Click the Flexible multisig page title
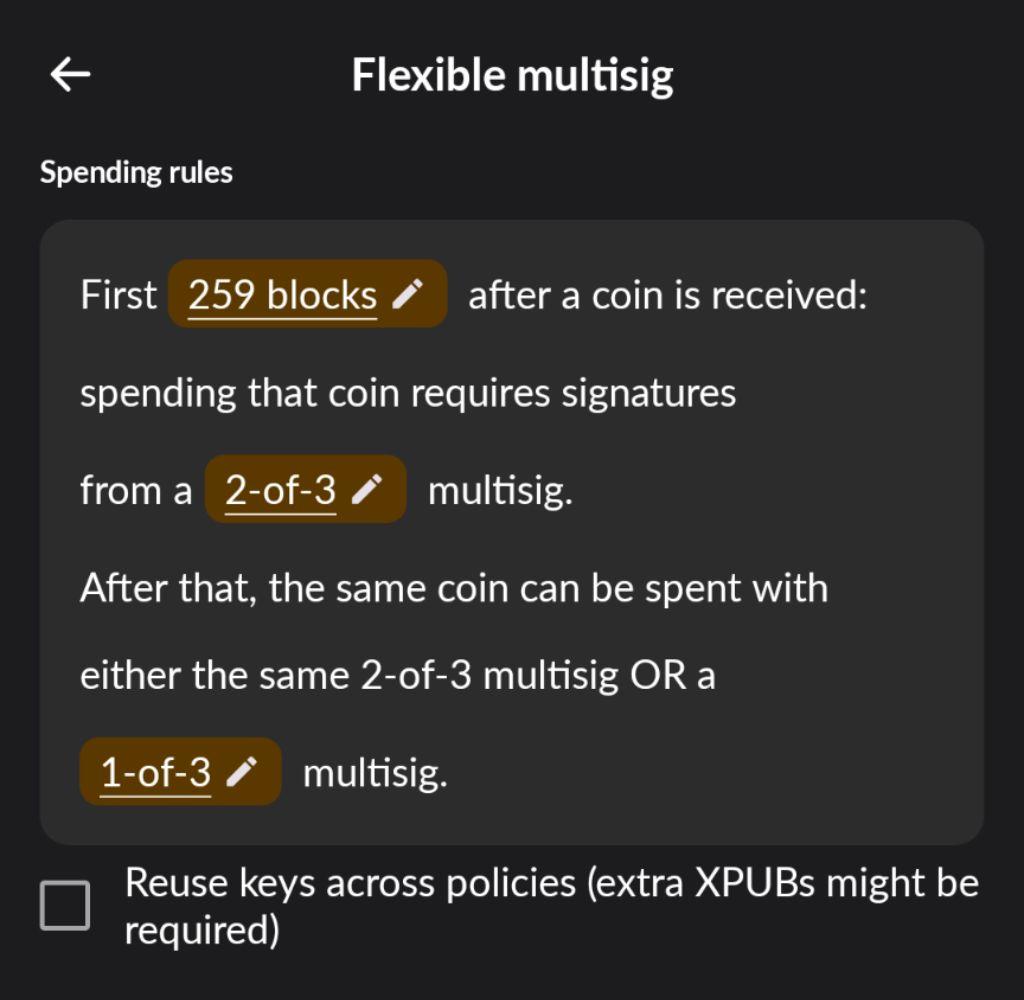1024x1000 pixels. [x=512, y=76]
